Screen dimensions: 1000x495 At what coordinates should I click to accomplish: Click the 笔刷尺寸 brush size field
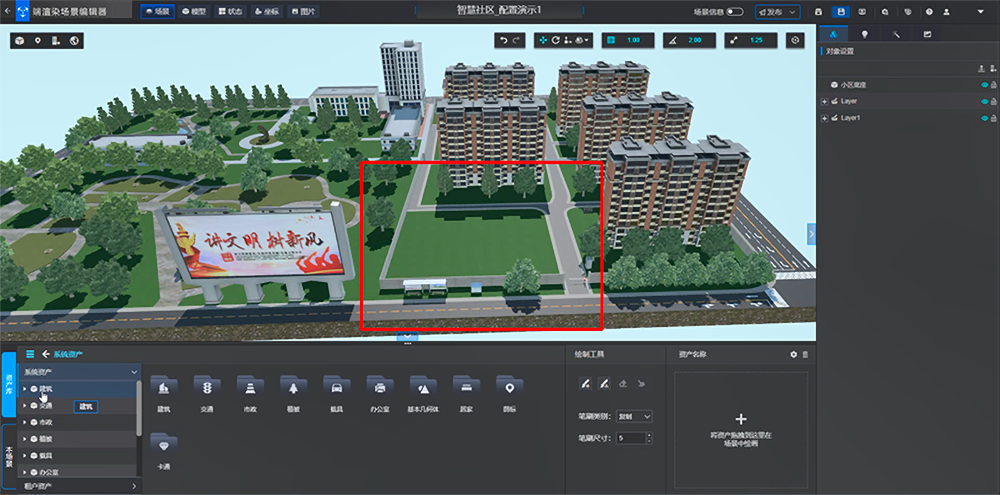635,438
